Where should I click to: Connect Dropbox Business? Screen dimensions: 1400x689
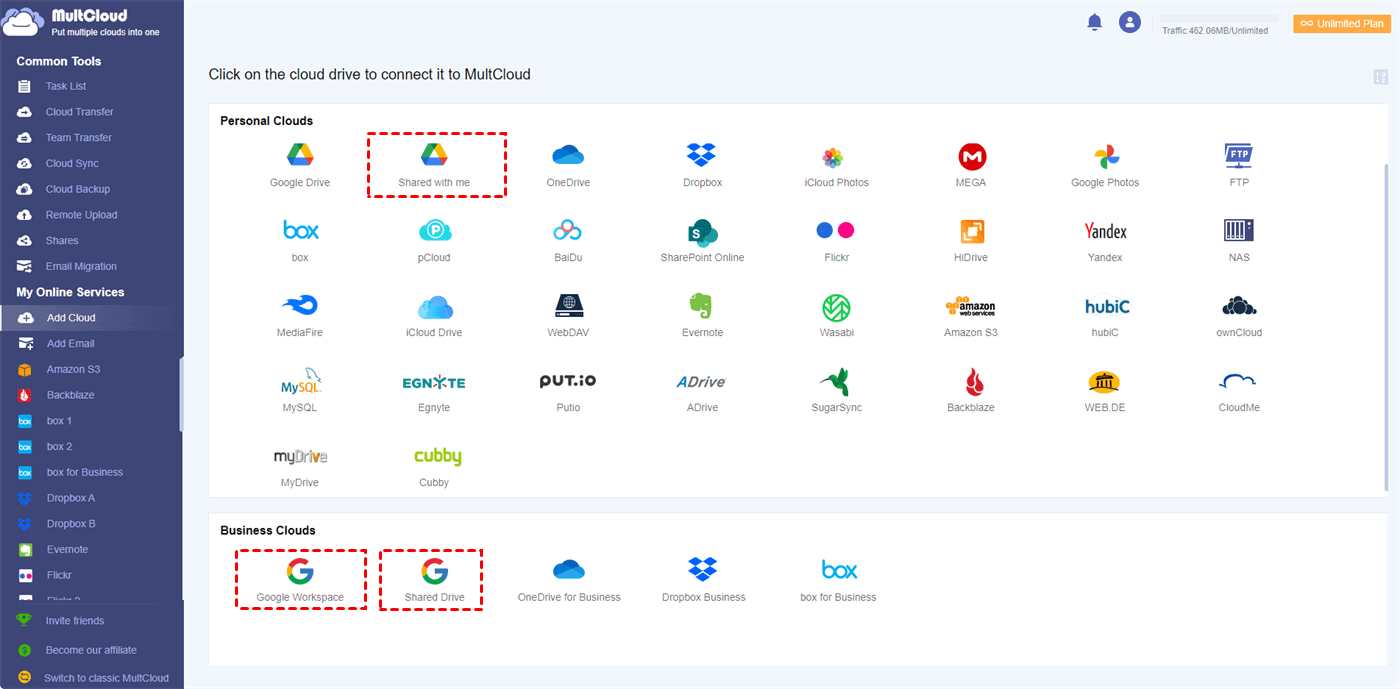(703, 580)
